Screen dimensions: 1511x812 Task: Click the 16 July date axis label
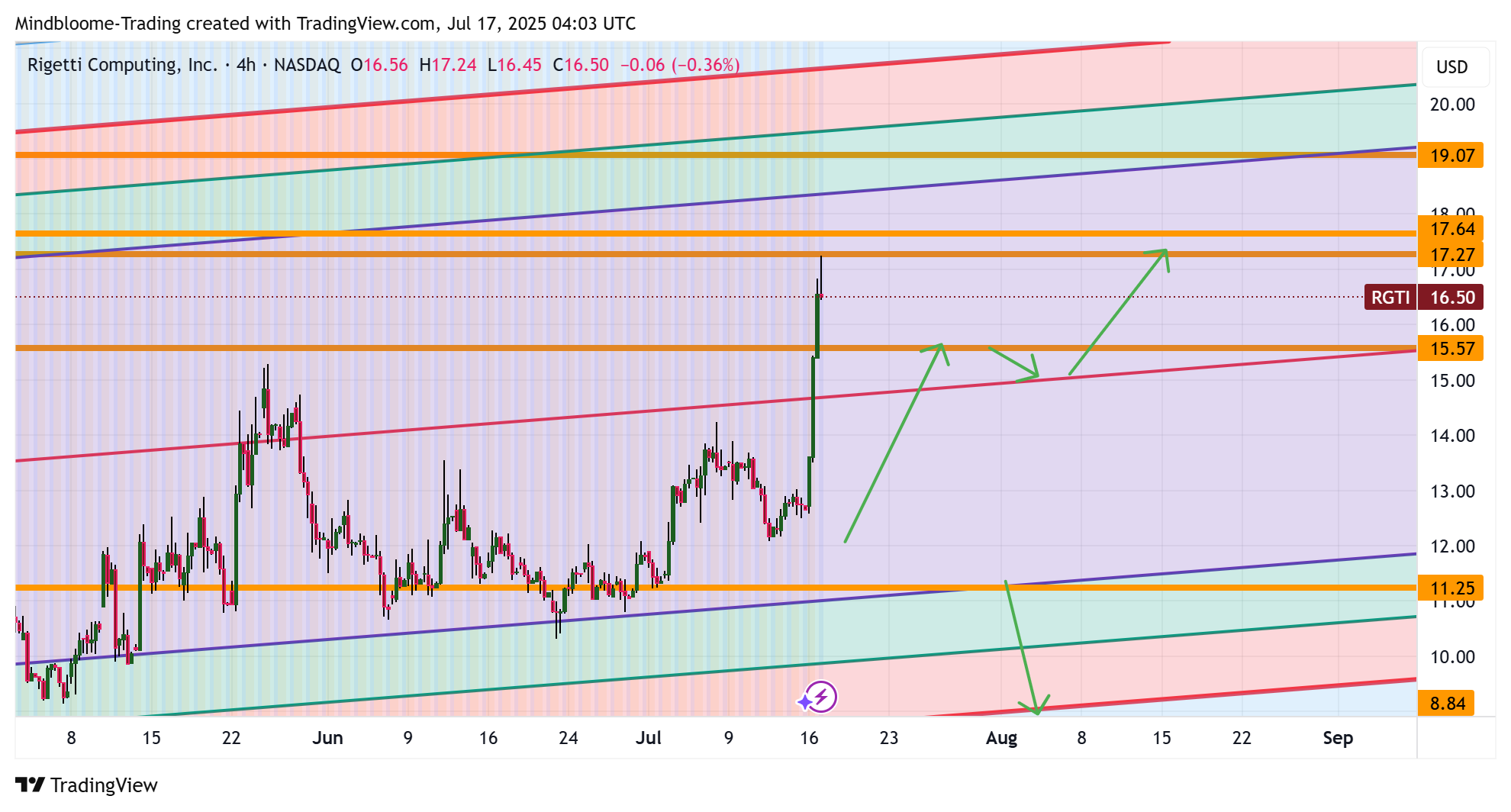tap(809, 738)
